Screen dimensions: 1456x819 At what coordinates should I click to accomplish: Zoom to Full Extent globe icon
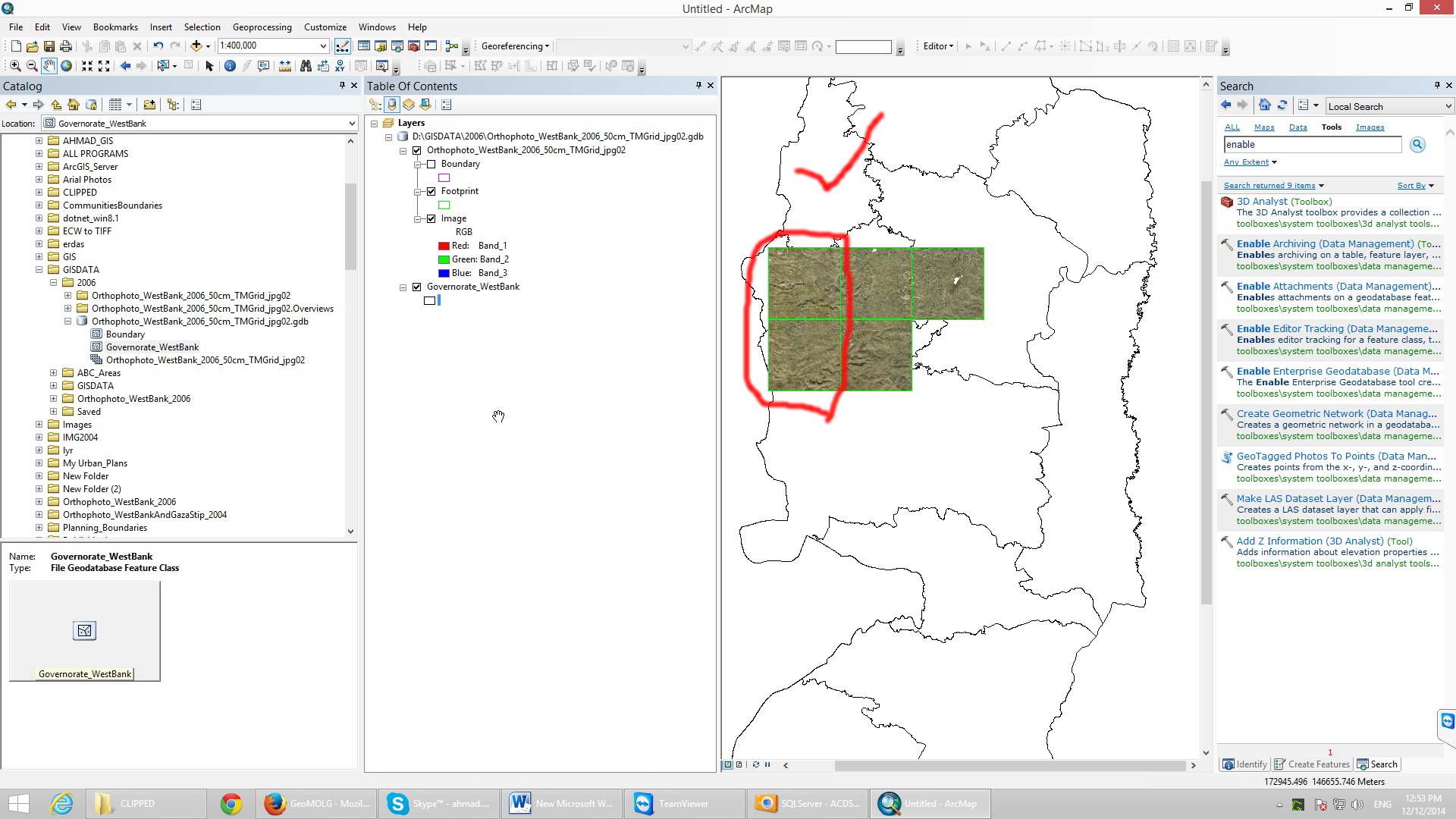coord(67,66)
